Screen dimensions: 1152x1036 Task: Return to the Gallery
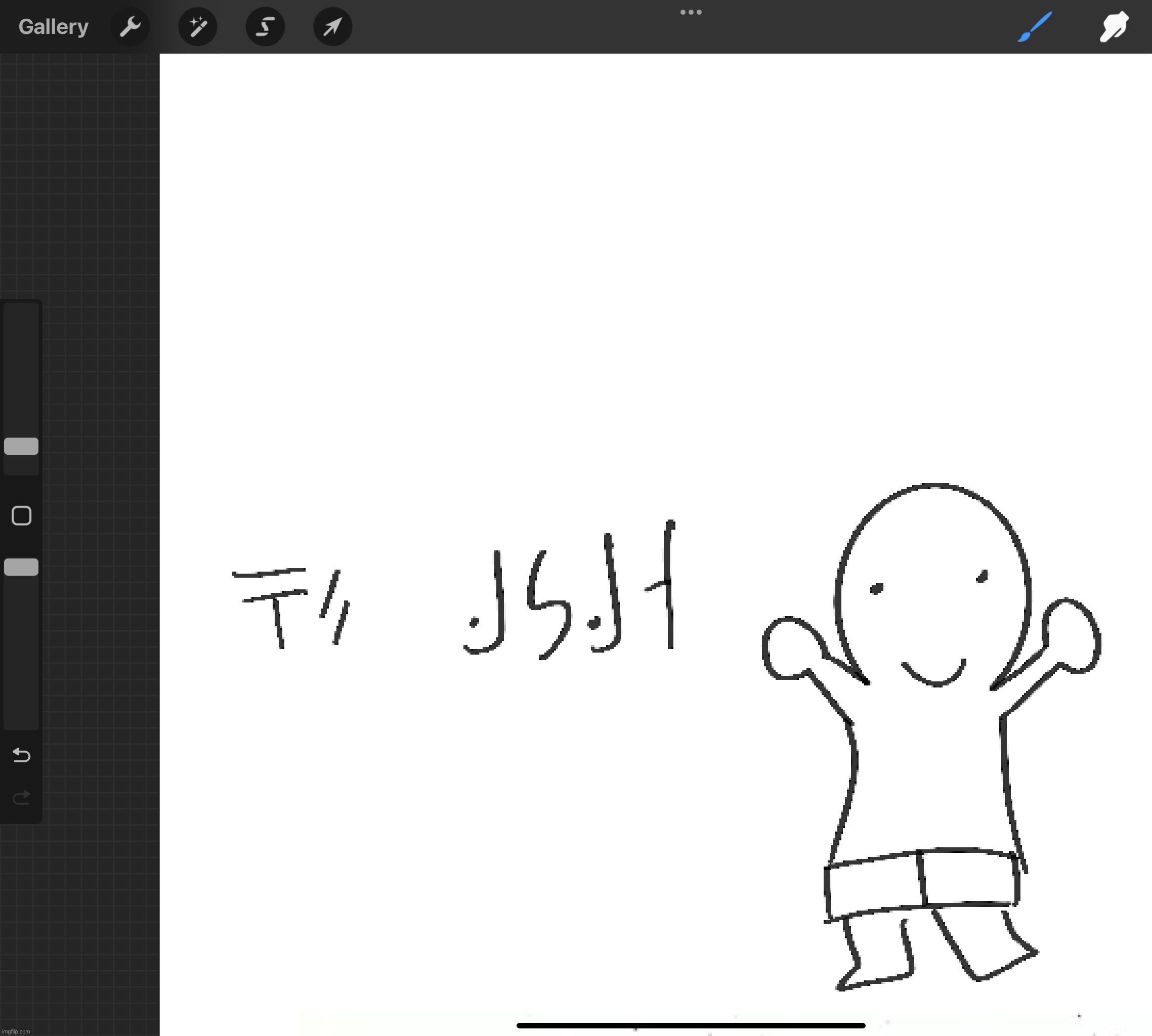54,27
